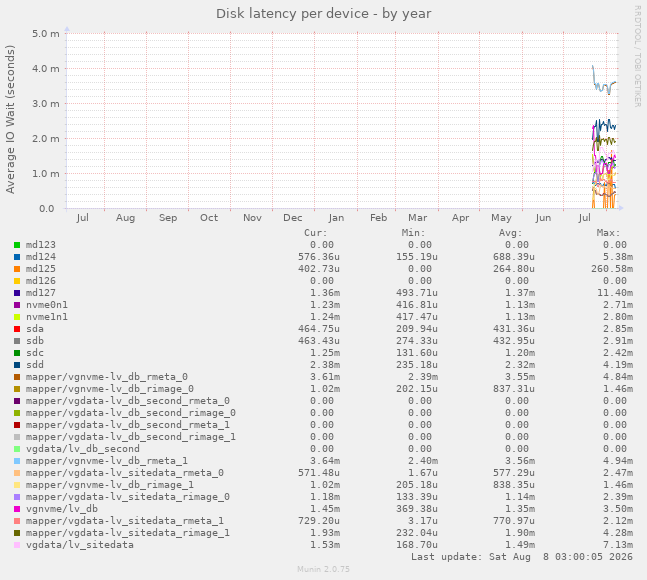Click md127 max value 11.40m

pyautogui.click(x=615, y=292)
